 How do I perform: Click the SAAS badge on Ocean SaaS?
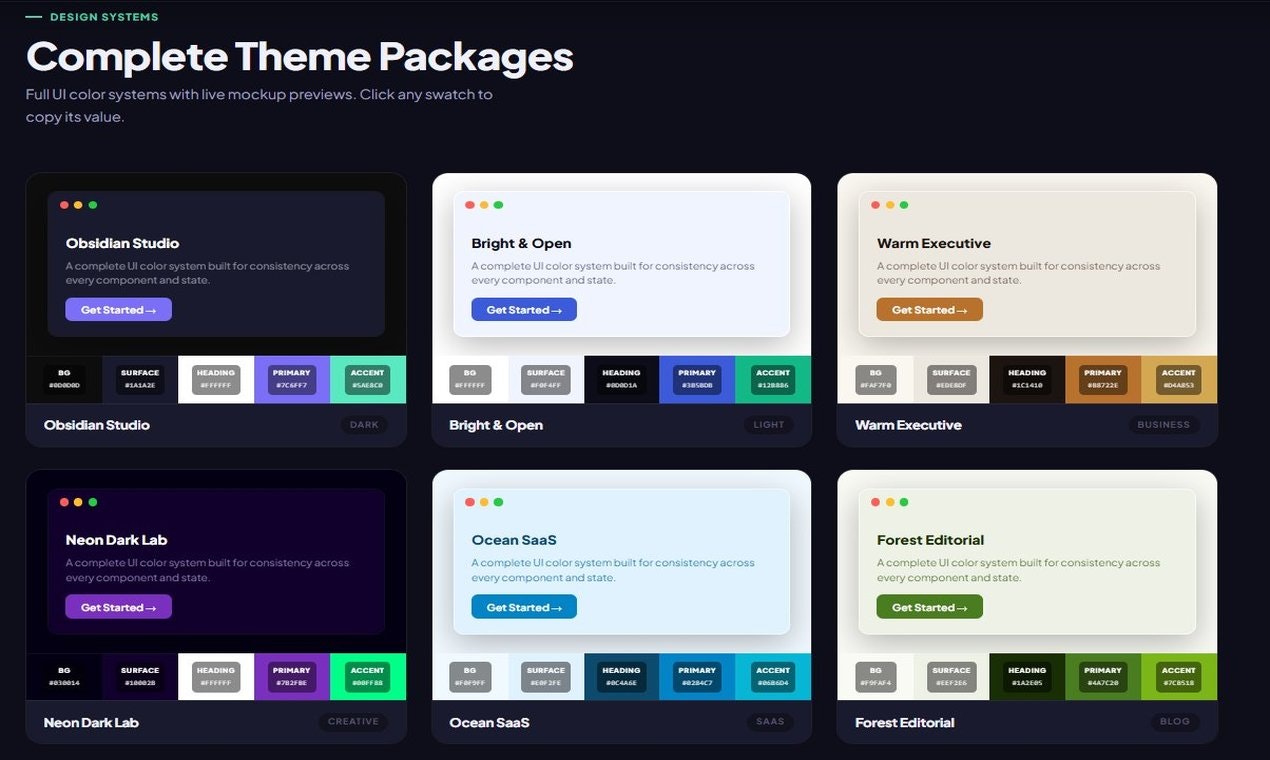click(x=769, y=721)
